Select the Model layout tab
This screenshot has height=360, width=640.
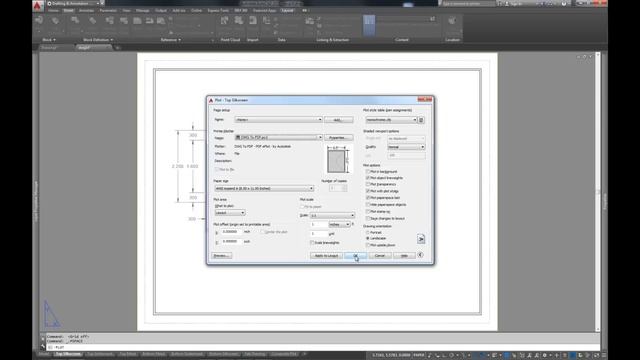coord(44,354)
